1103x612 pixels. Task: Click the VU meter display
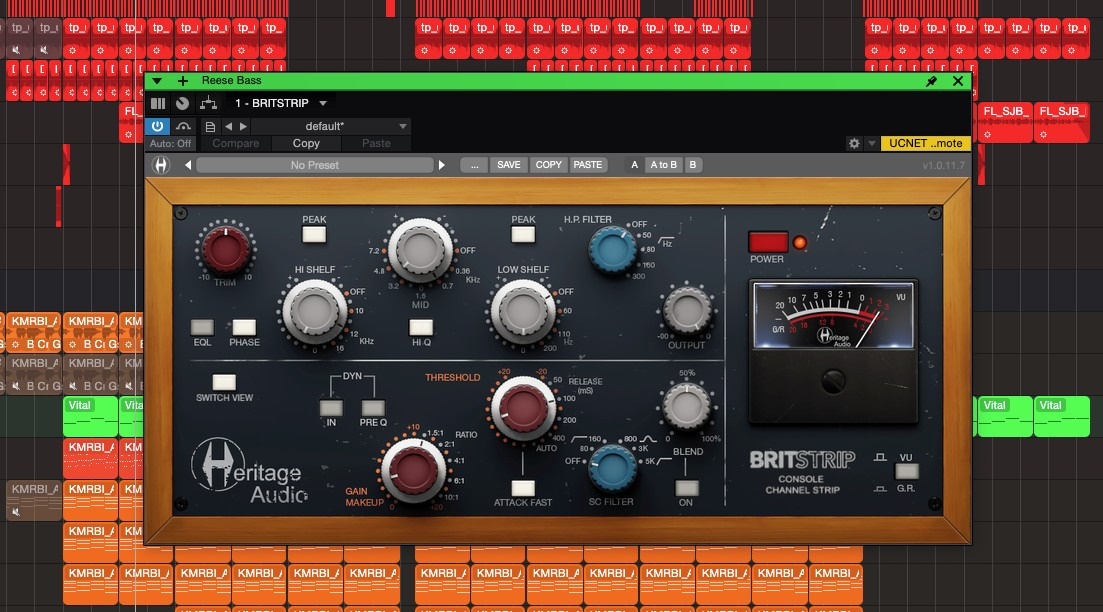click(833, 316)
